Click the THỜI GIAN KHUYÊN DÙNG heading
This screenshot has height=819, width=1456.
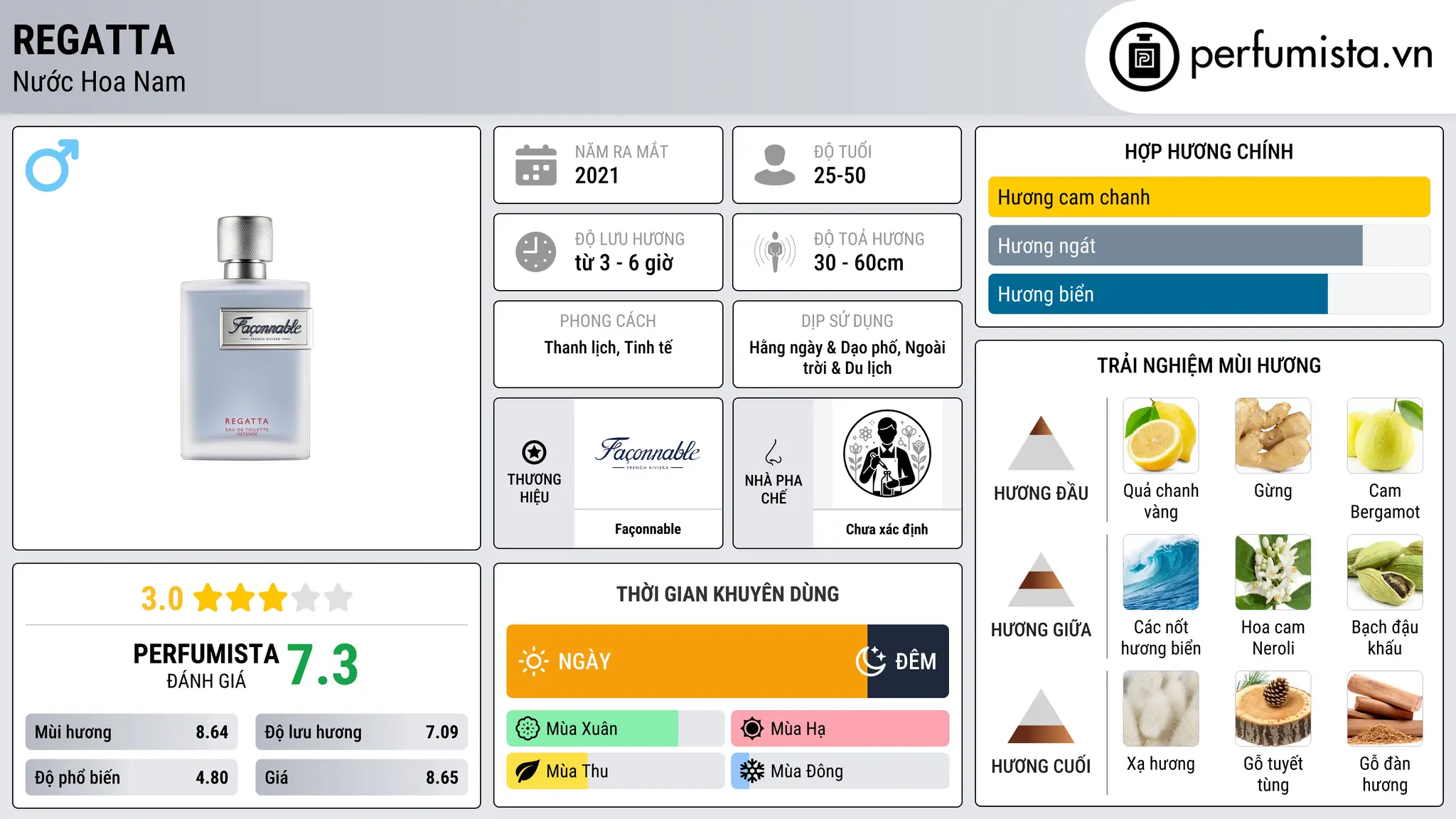[x=727, y=594]
